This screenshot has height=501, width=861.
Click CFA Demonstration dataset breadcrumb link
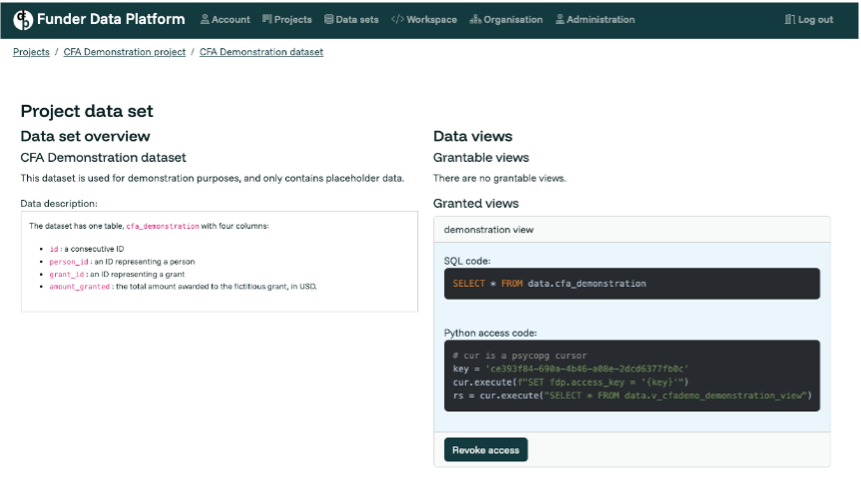click(261, 52)
